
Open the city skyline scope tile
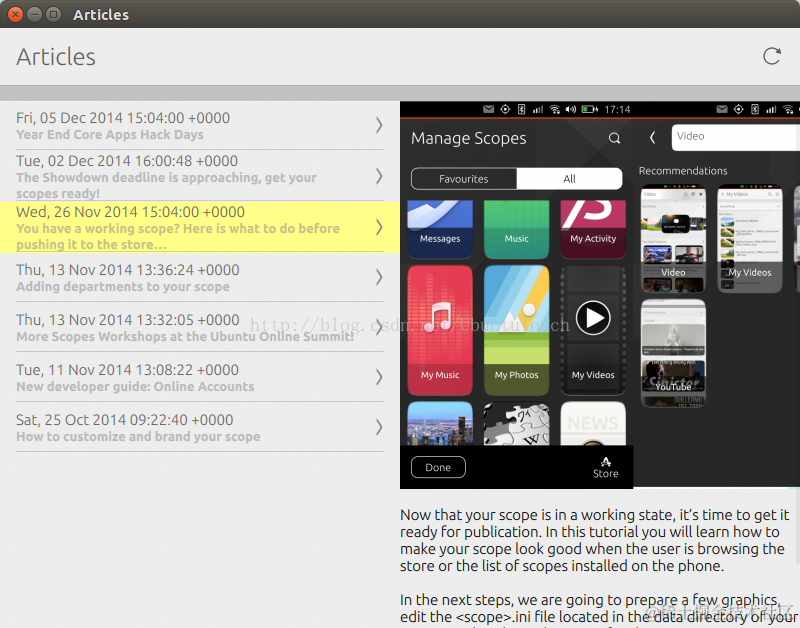tap(440, 423)
